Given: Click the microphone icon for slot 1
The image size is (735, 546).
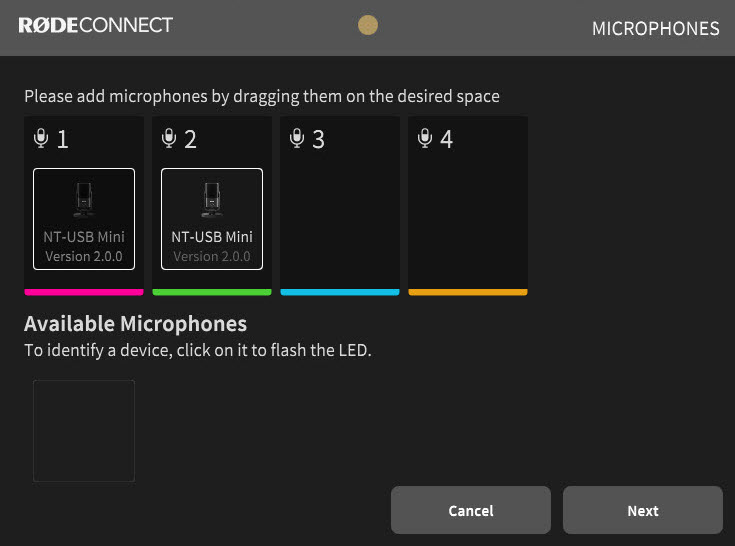Looking at the screenshot, I should point(41,138).
